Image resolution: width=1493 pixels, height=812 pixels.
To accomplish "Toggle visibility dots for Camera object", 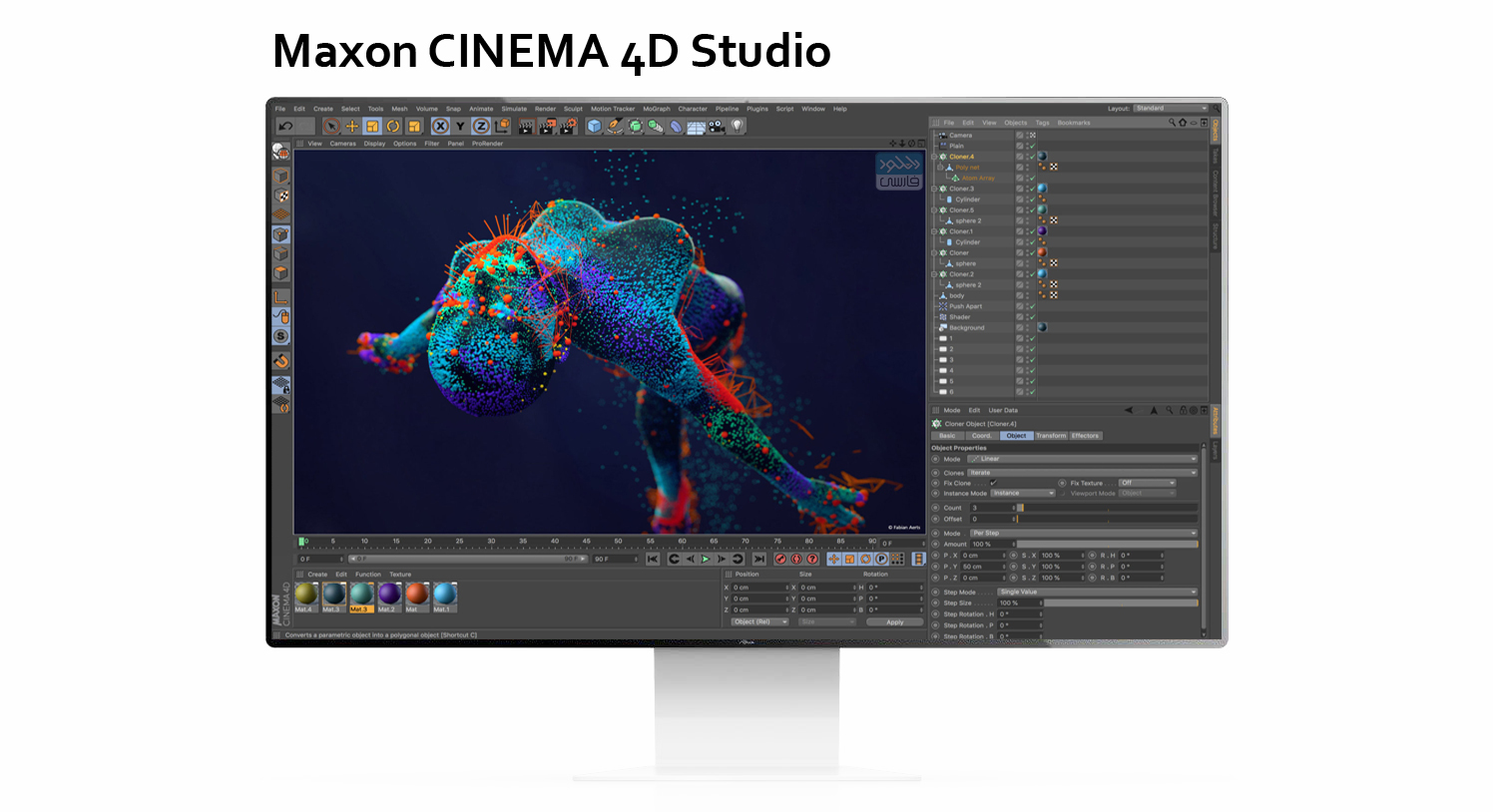I will 1027,135.
